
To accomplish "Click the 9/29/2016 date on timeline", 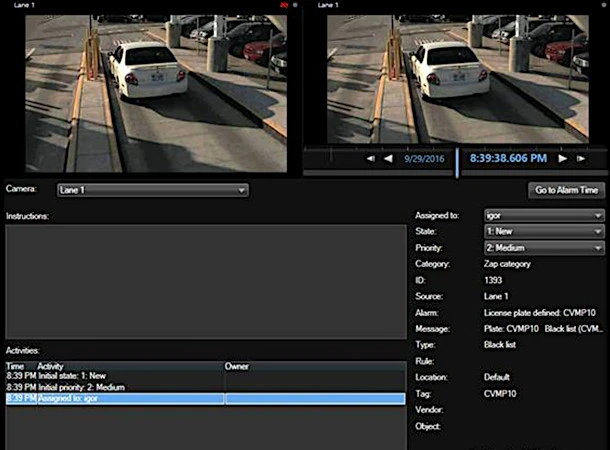I will click(424, 159).
